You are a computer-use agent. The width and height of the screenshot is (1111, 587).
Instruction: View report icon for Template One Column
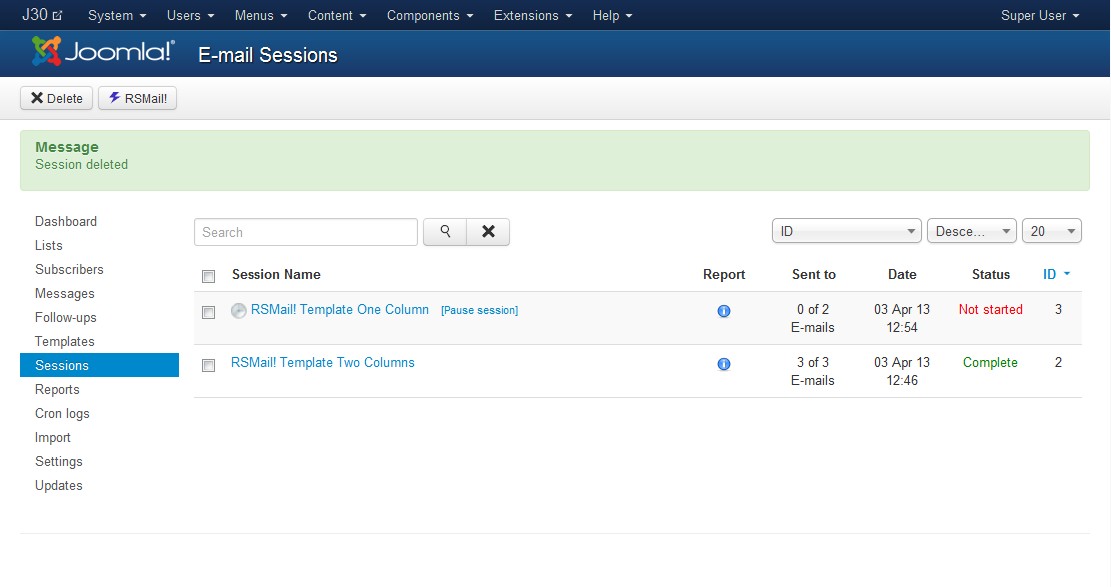[x=723, y=311]
